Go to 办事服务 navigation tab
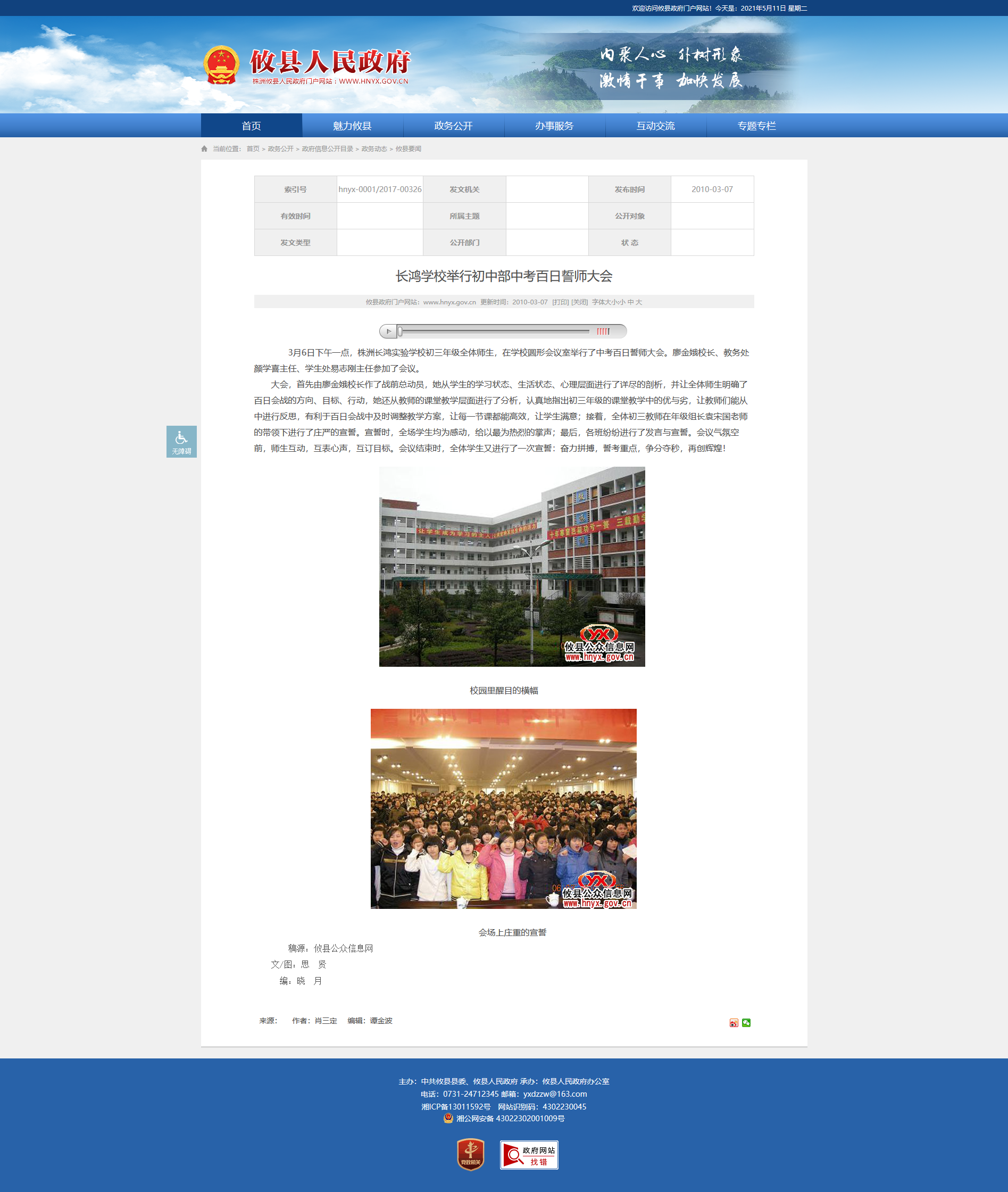 pyautogui.click(x=554, y=126)
